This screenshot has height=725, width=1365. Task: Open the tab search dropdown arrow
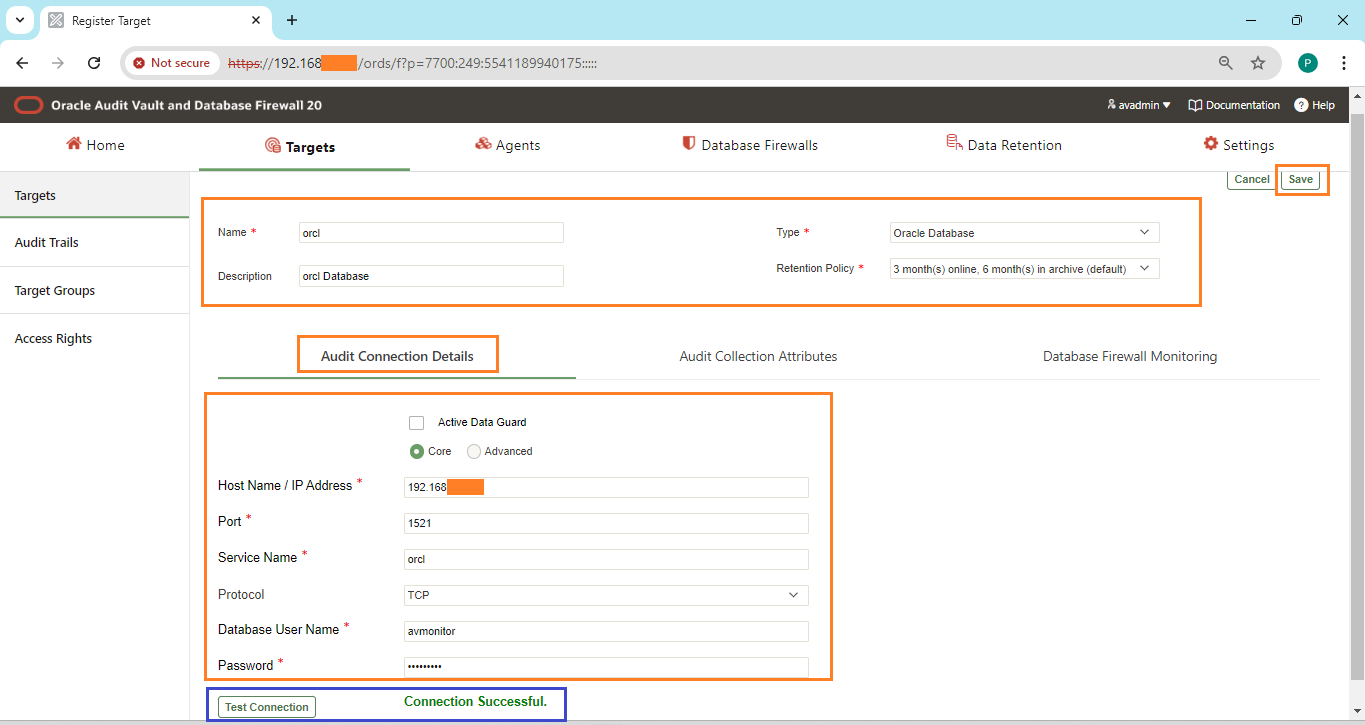tap(19, 20)
